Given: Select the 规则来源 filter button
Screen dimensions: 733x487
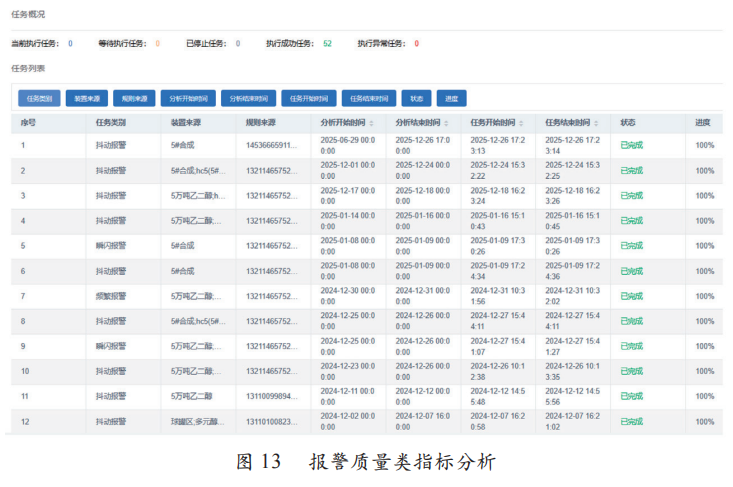Looking at the screenshot, I should 134,99.
